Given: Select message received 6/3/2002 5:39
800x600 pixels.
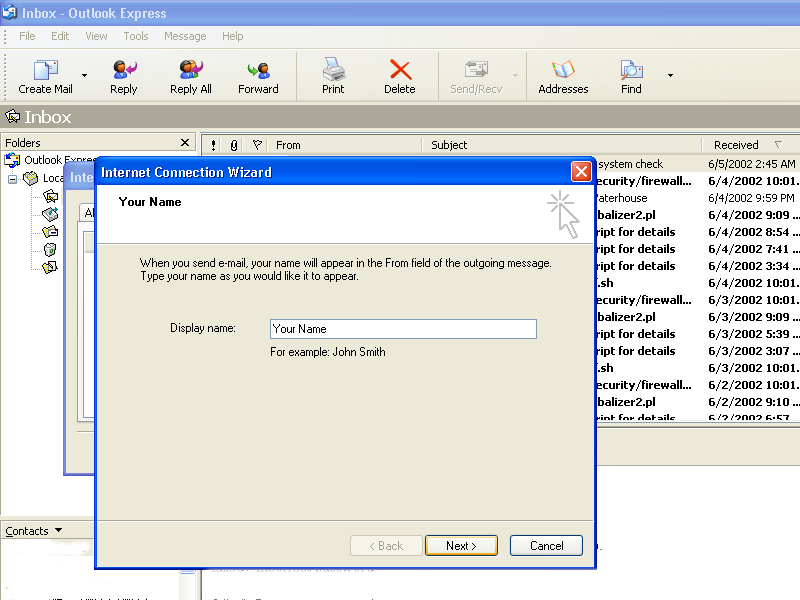Looking at the screenshot, I should click(x=697, y=334).
